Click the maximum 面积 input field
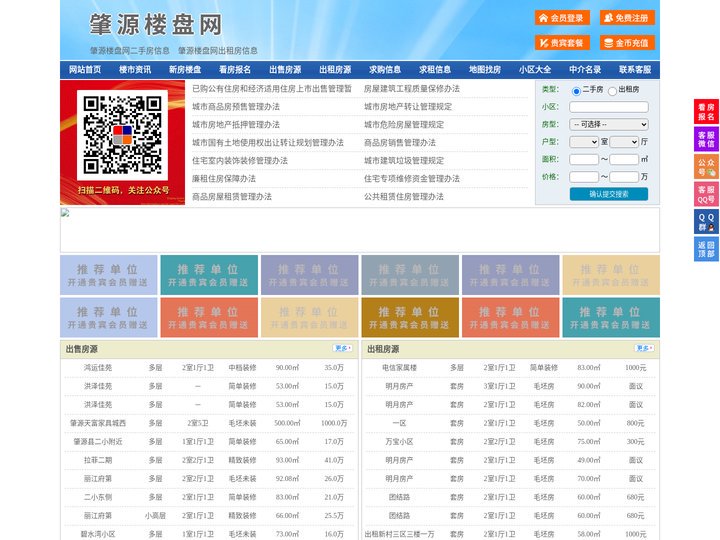720x540 pixels. tap(624, 159)
